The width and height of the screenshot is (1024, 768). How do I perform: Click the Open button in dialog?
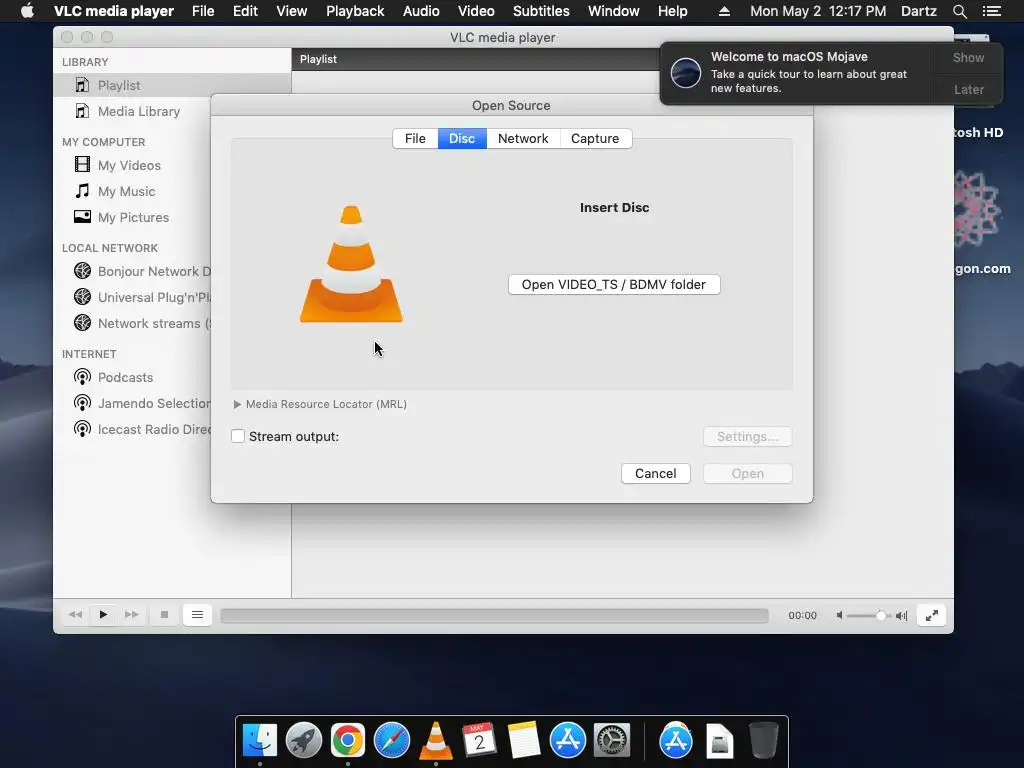tap(748, 473)
